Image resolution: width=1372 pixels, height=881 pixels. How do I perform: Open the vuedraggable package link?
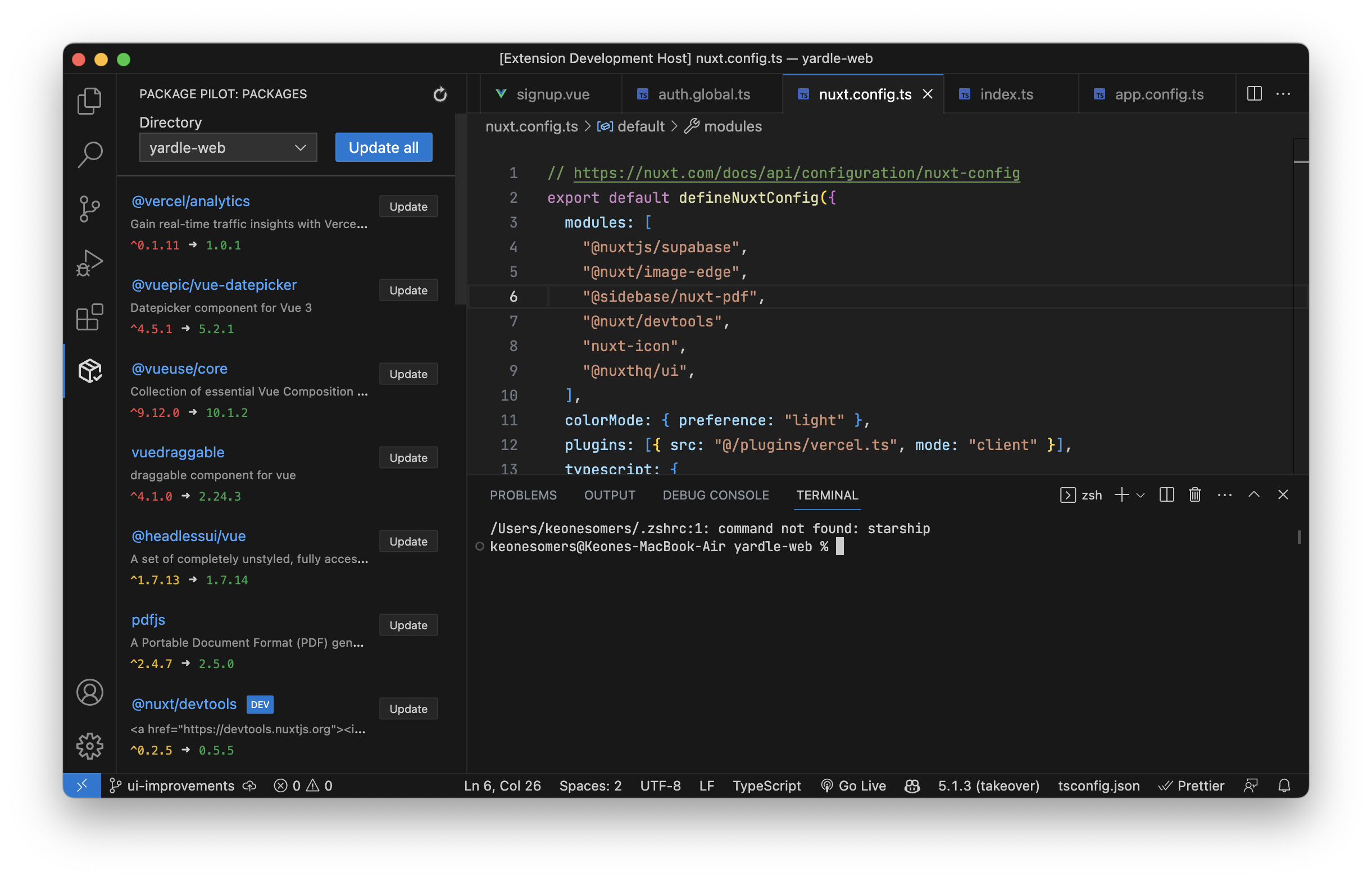[x=178, y=452]
